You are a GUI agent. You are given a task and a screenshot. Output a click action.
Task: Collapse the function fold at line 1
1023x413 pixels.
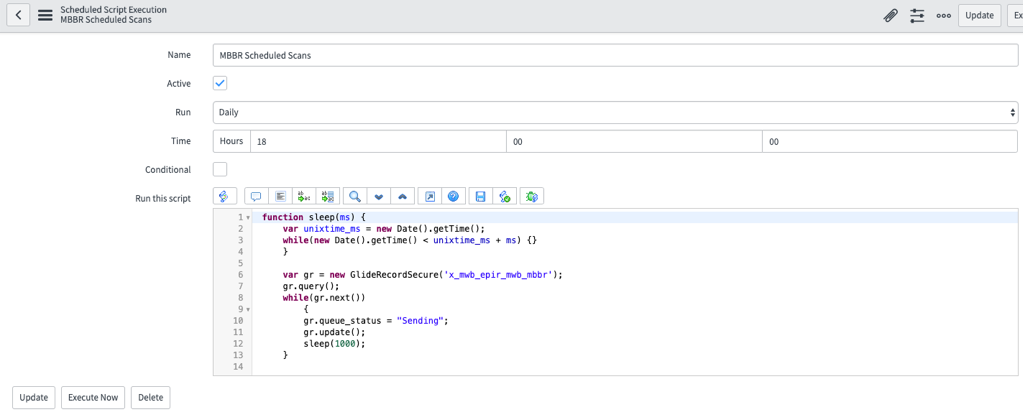point(248,217)
